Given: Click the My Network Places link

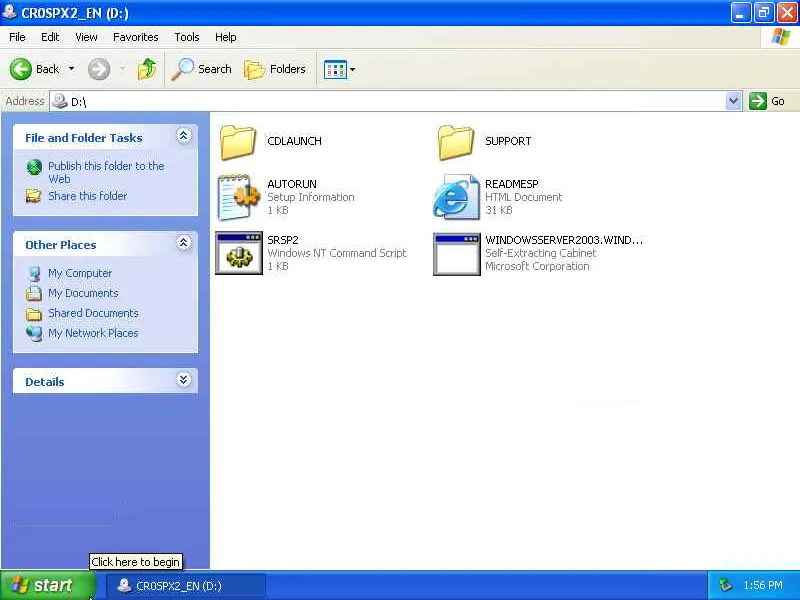Looking at the screenshot, I should tap(93, 333).
